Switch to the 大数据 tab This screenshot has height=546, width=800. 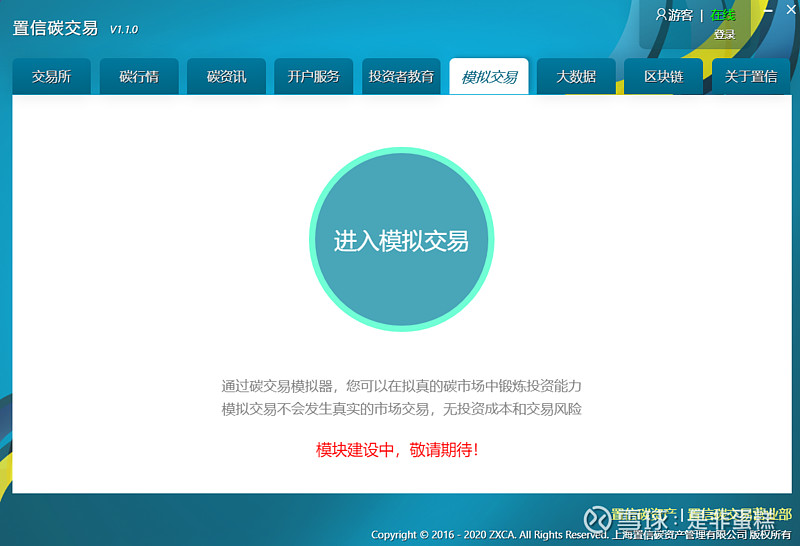pyautogui.click(x=576, y=77)
